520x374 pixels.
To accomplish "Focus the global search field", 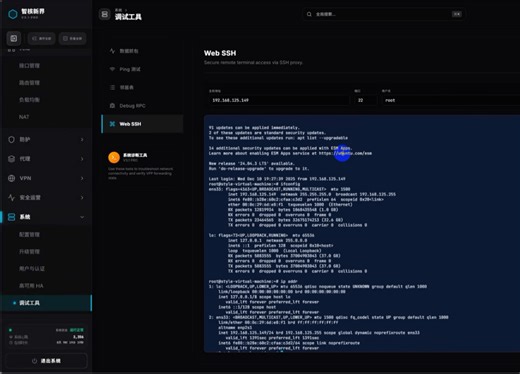I will pos(383,14).
